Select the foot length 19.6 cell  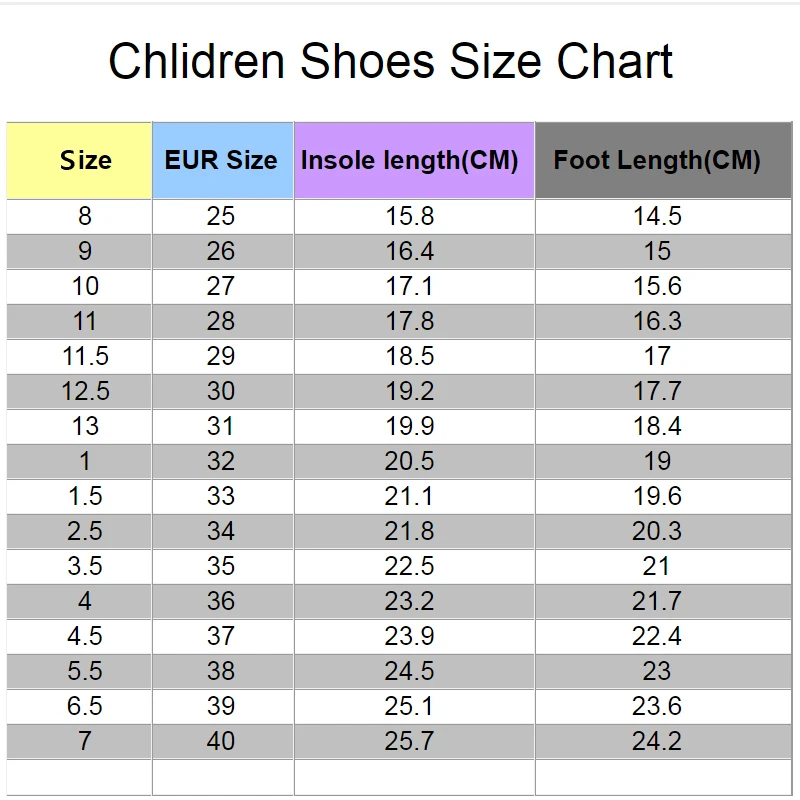click(657, 496)
